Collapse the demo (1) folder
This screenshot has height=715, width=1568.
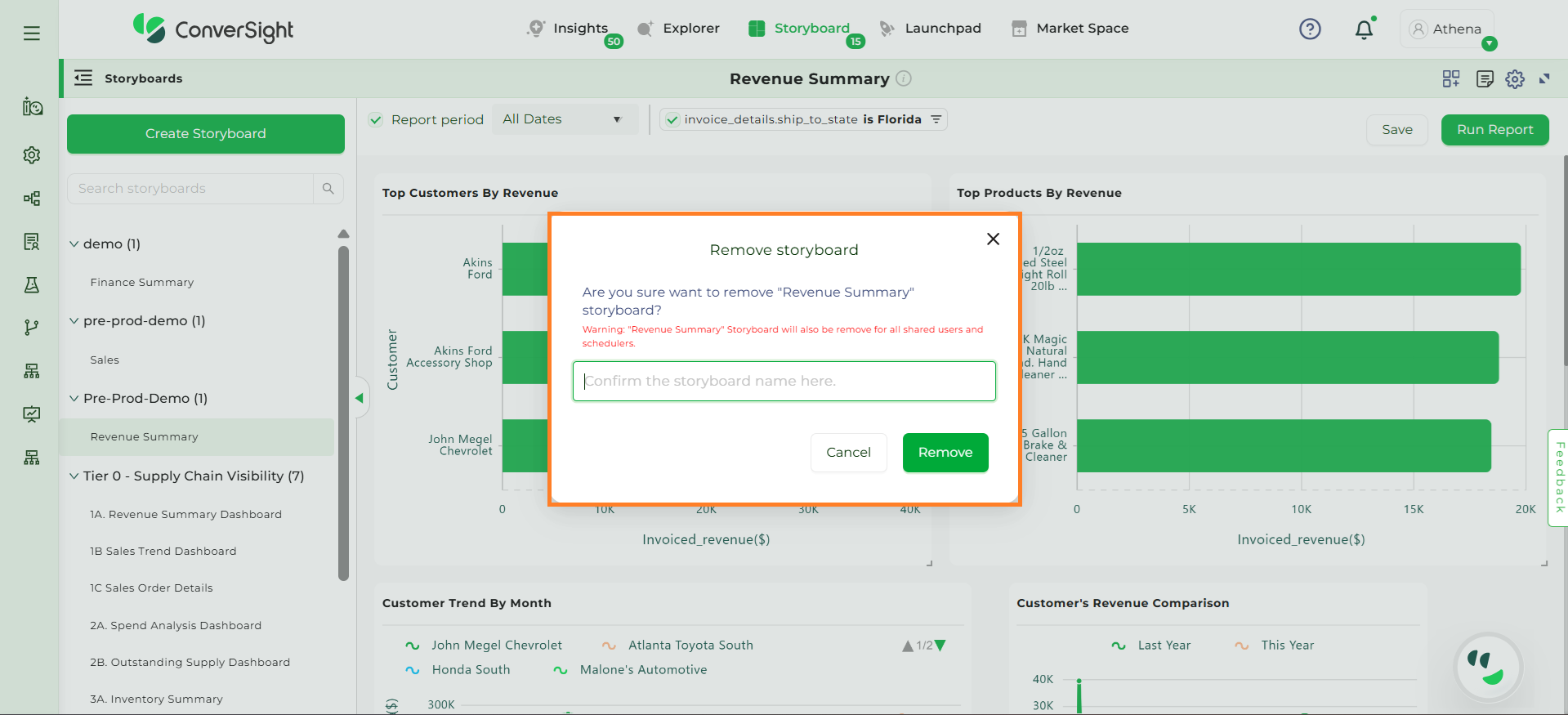click(74, 244)
